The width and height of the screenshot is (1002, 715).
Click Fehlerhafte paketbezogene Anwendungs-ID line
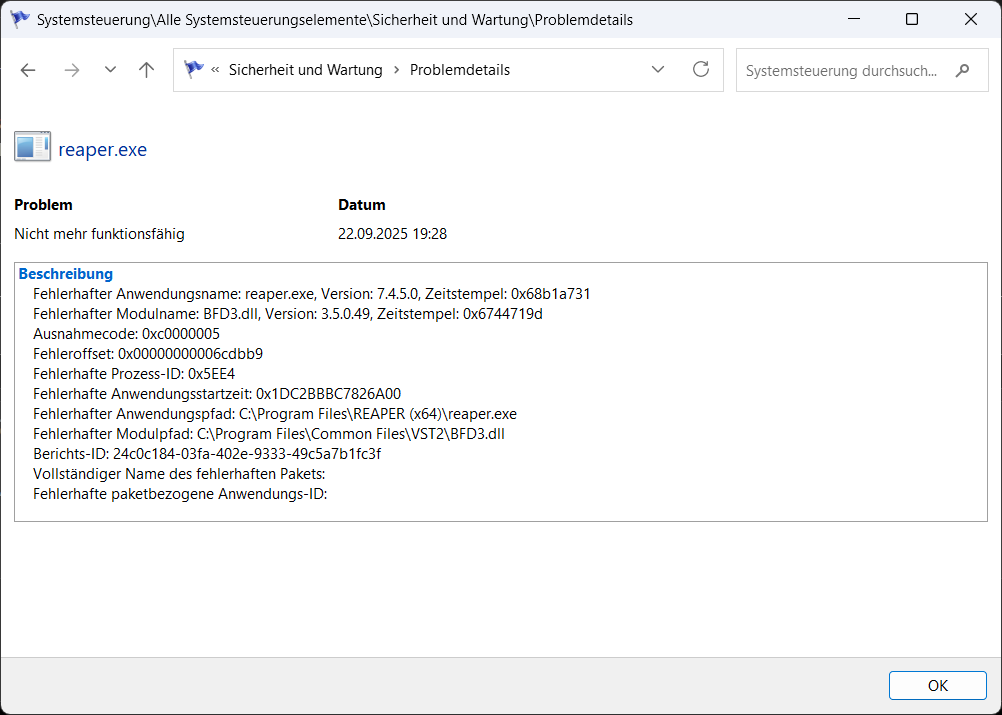click(x=180, y=494)
